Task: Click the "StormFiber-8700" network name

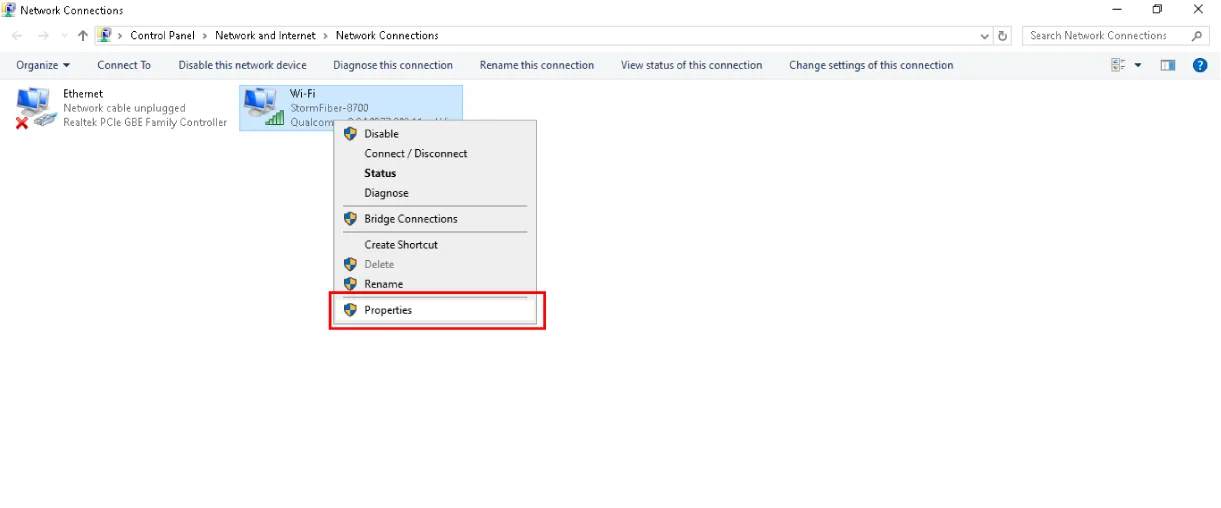Action: 329,108
